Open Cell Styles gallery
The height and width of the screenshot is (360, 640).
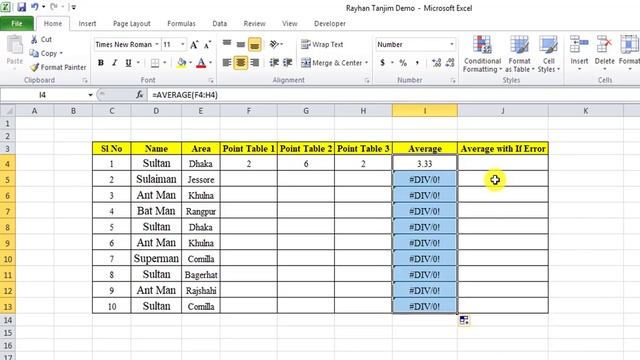tap(549, 54)
